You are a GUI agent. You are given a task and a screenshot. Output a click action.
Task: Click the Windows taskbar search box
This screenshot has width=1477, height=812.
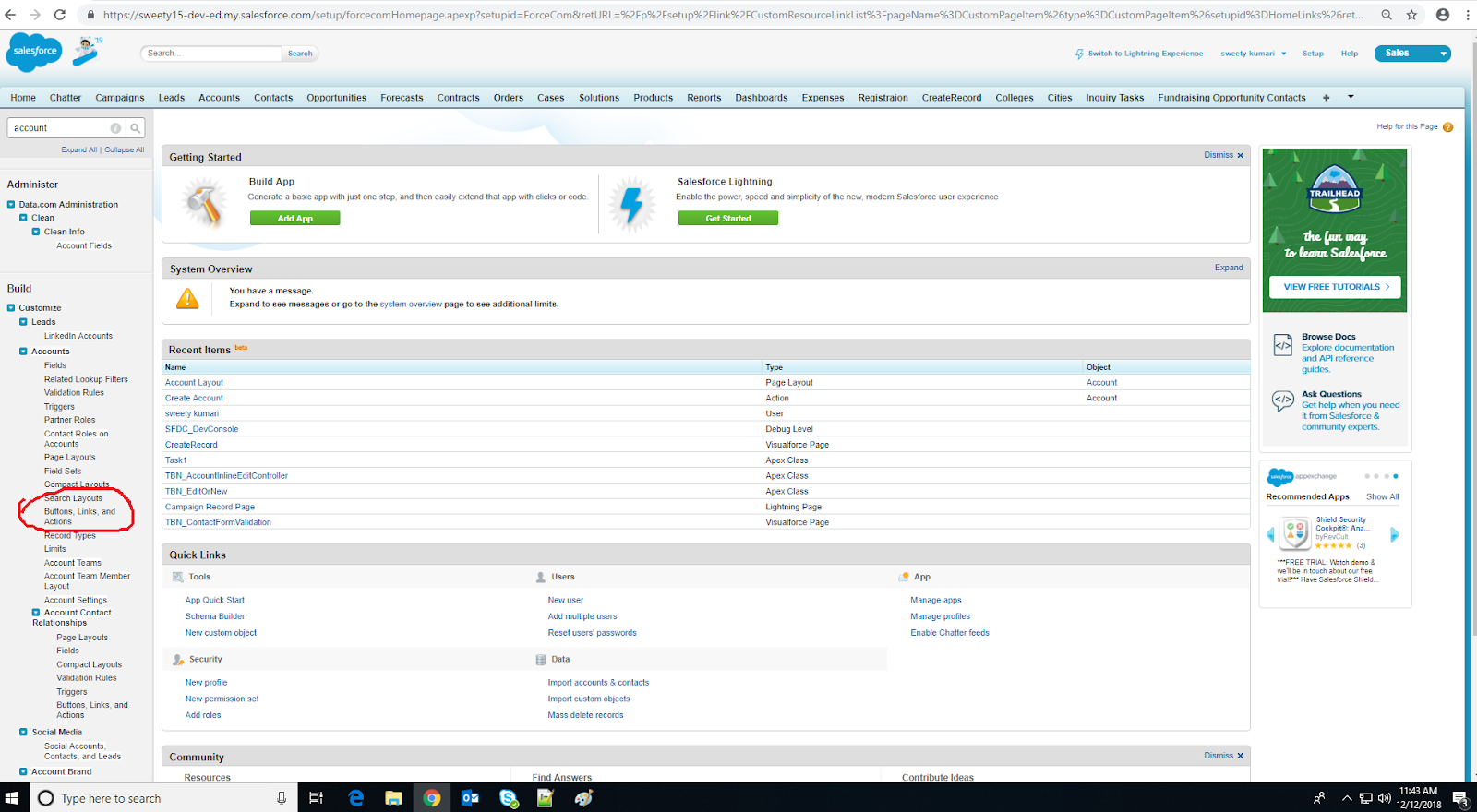click(x=162, y=798)
